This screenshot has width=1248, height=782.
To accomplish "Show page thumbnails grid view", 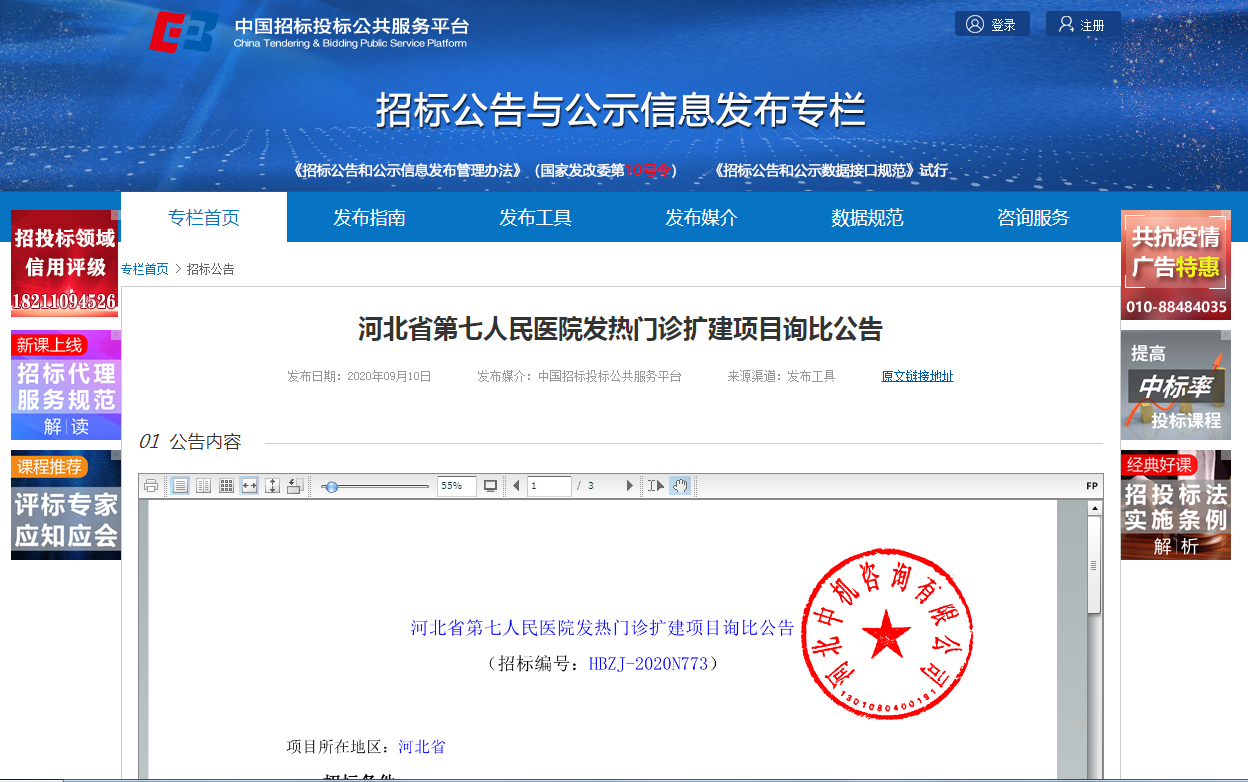I will [227, 486].
